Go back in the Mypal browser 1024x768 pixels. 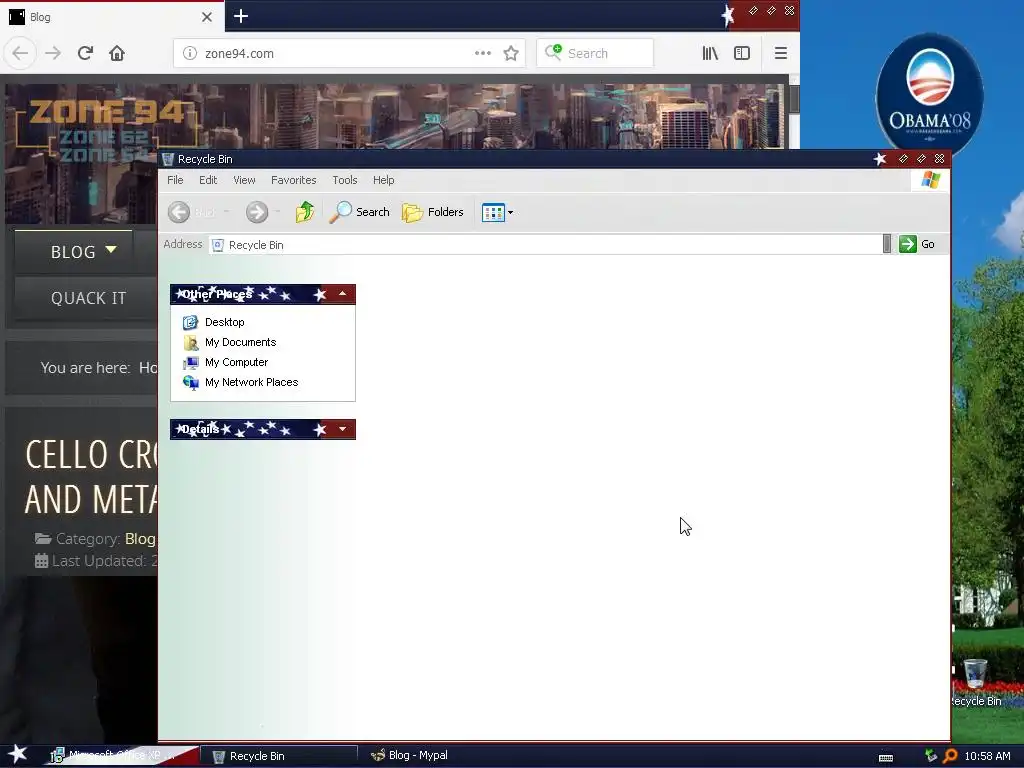[20, 53]
